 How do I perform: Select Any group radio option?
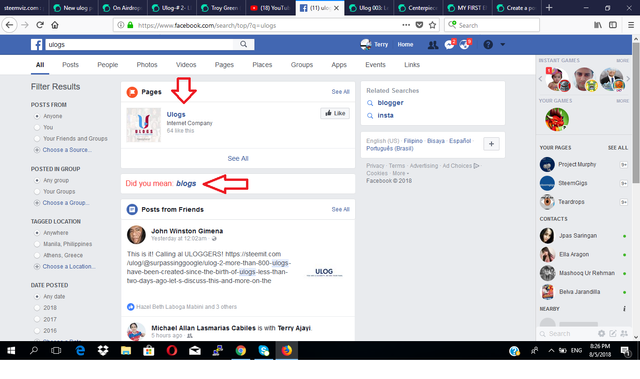click(37, 180)
